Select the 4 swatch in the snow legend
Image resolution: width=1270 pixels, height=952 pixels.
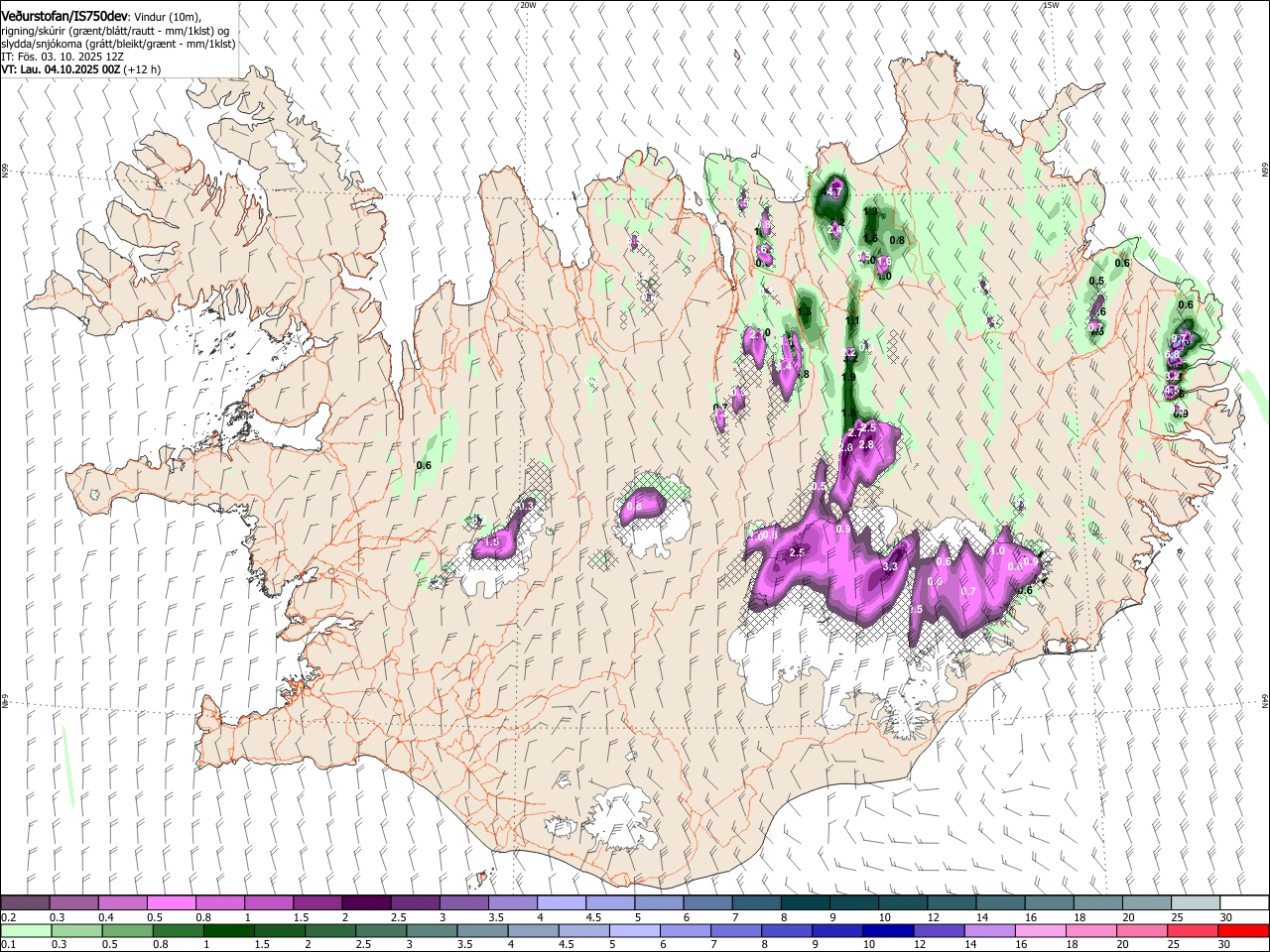coord(562,903)
